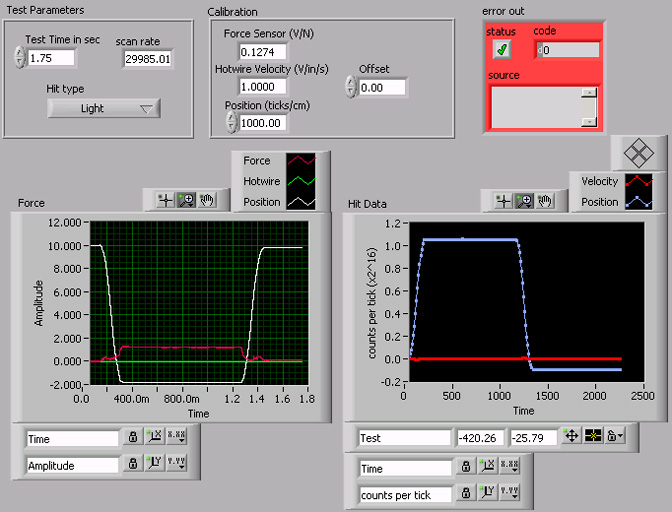Screen dimensions: 672x512
Task: Click the source box scroll down arrow
Action: [x=589, y=122]
